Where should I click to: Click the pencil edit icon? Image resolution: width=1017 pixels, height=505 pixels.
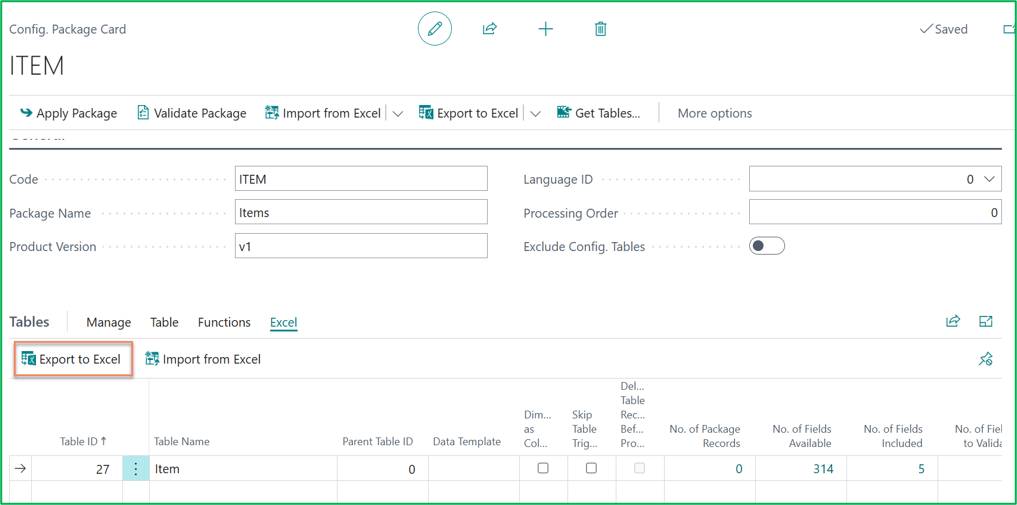[435, 29]
